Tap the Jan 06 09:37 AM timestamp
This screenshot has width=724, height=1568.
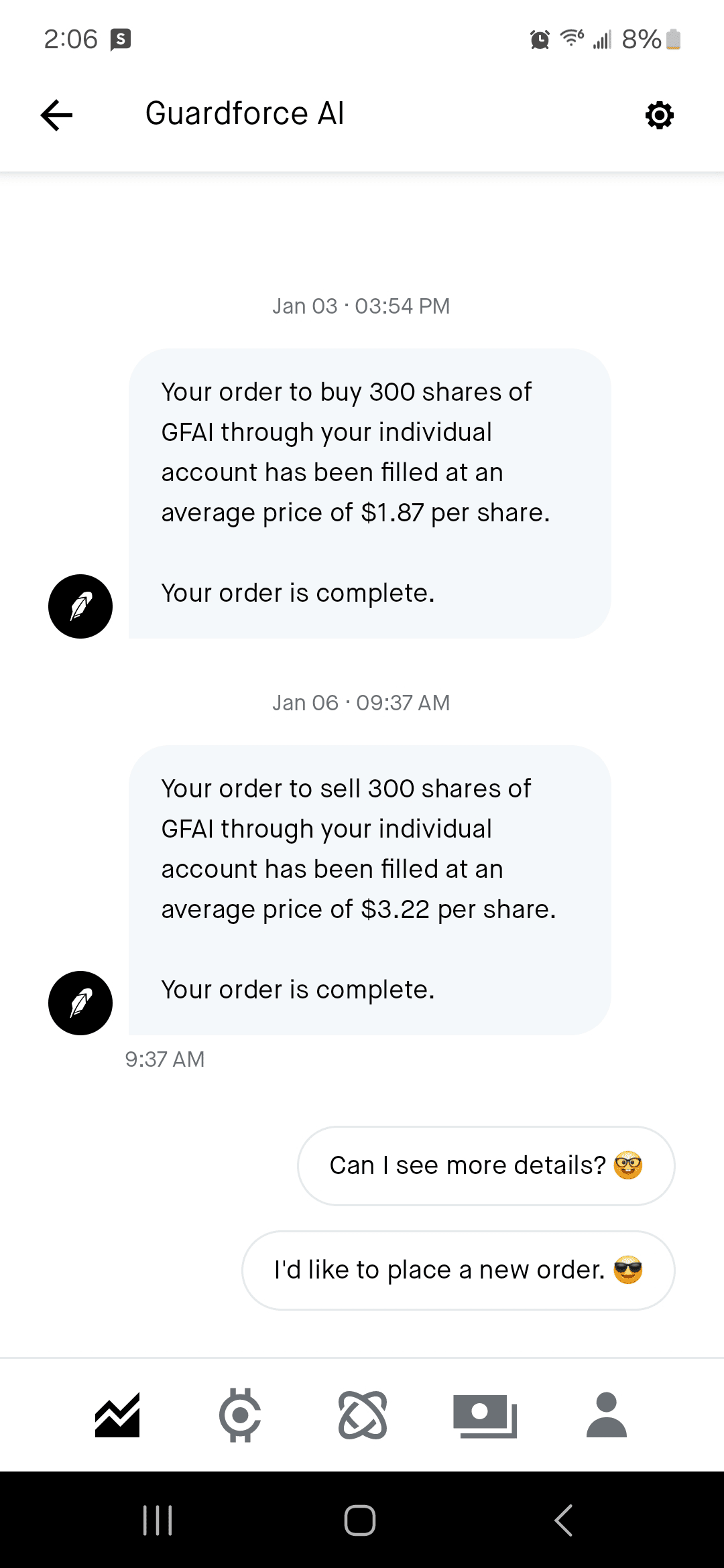coord(361,703)
